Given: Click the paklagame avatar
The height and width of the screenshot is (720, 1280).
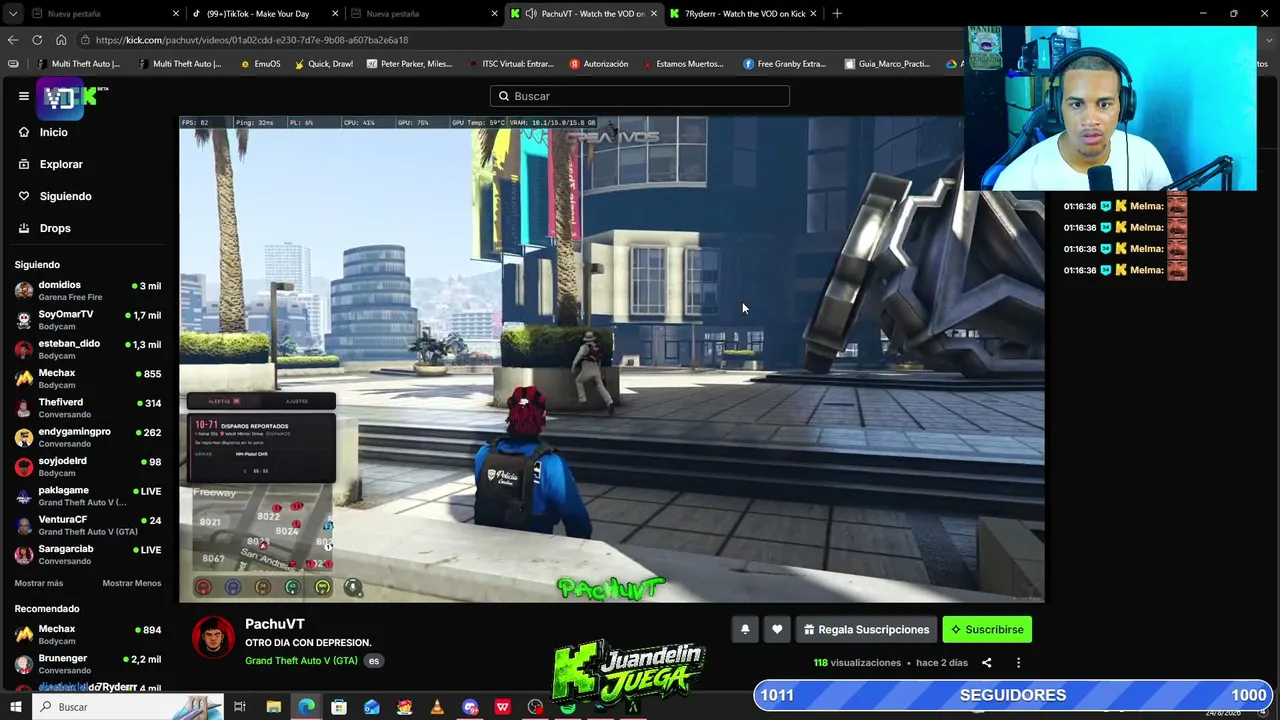Looking at the screenshot, I should point(23,496).
